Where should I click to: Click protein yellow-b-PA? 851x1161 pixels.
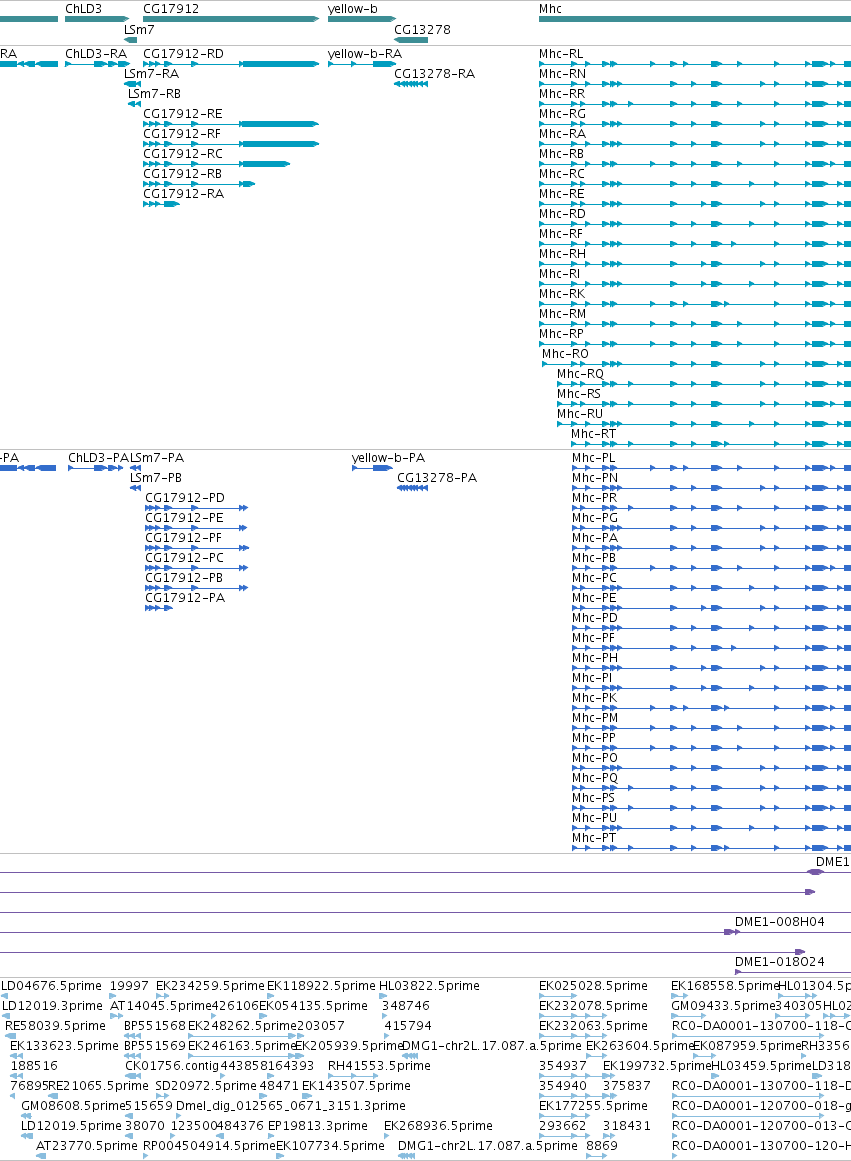(x=388, y=458)
